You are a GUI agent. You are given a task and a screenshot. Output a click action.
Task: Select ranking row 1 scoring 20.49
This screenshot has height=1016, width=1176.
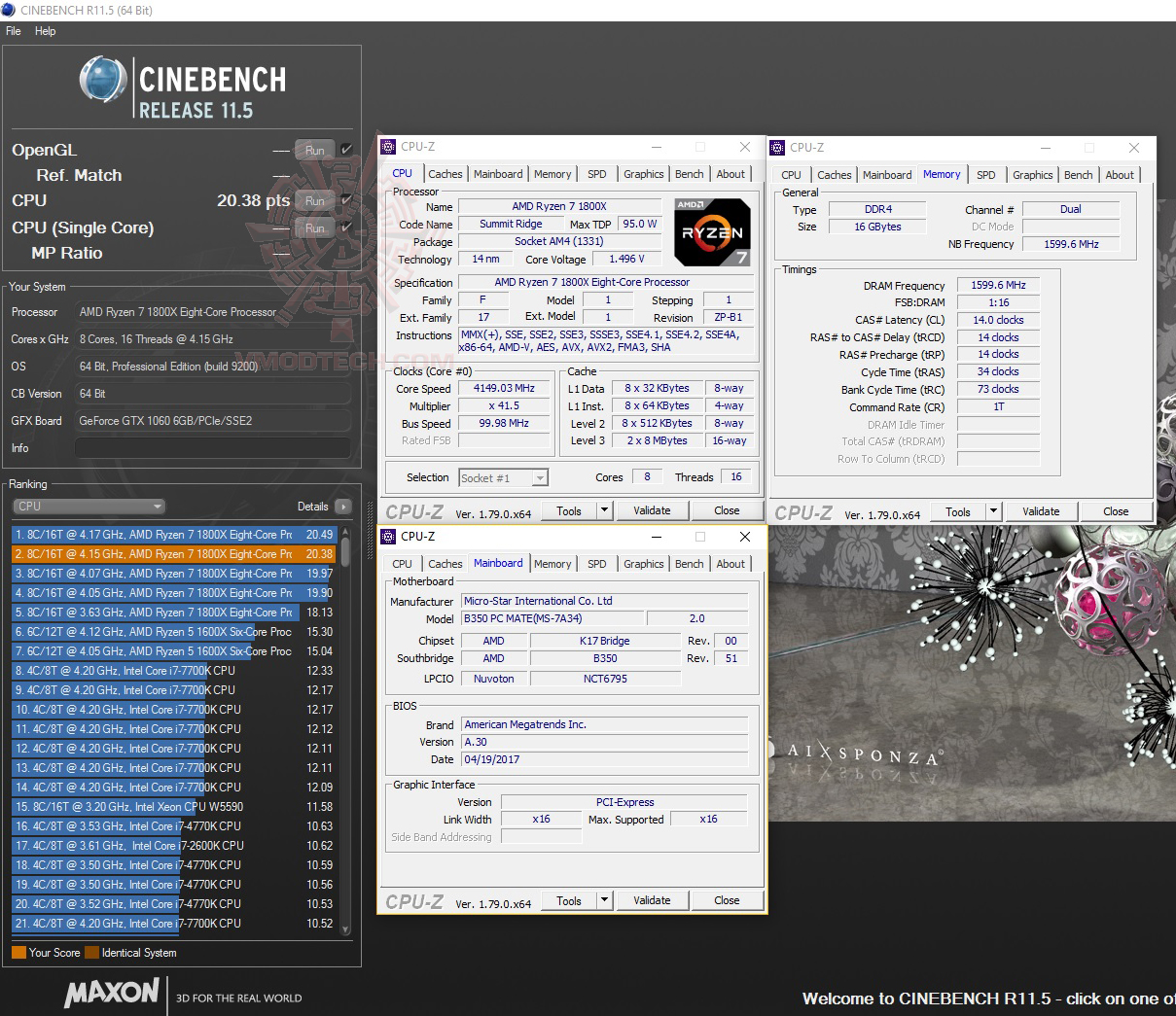(x=174, y=535)
